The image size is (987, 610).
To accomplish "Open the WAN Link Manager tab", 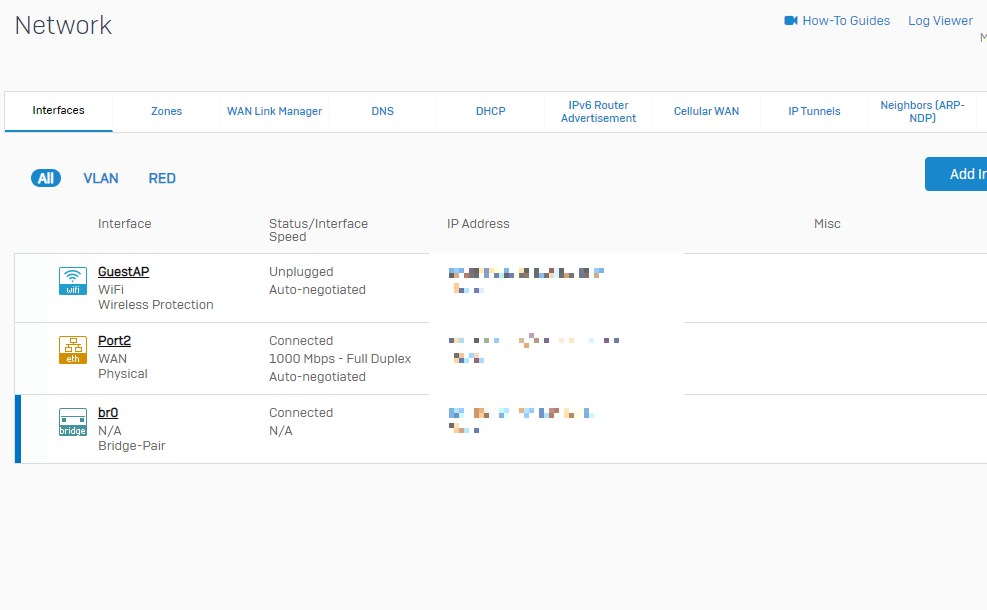I will coord(274,111).
